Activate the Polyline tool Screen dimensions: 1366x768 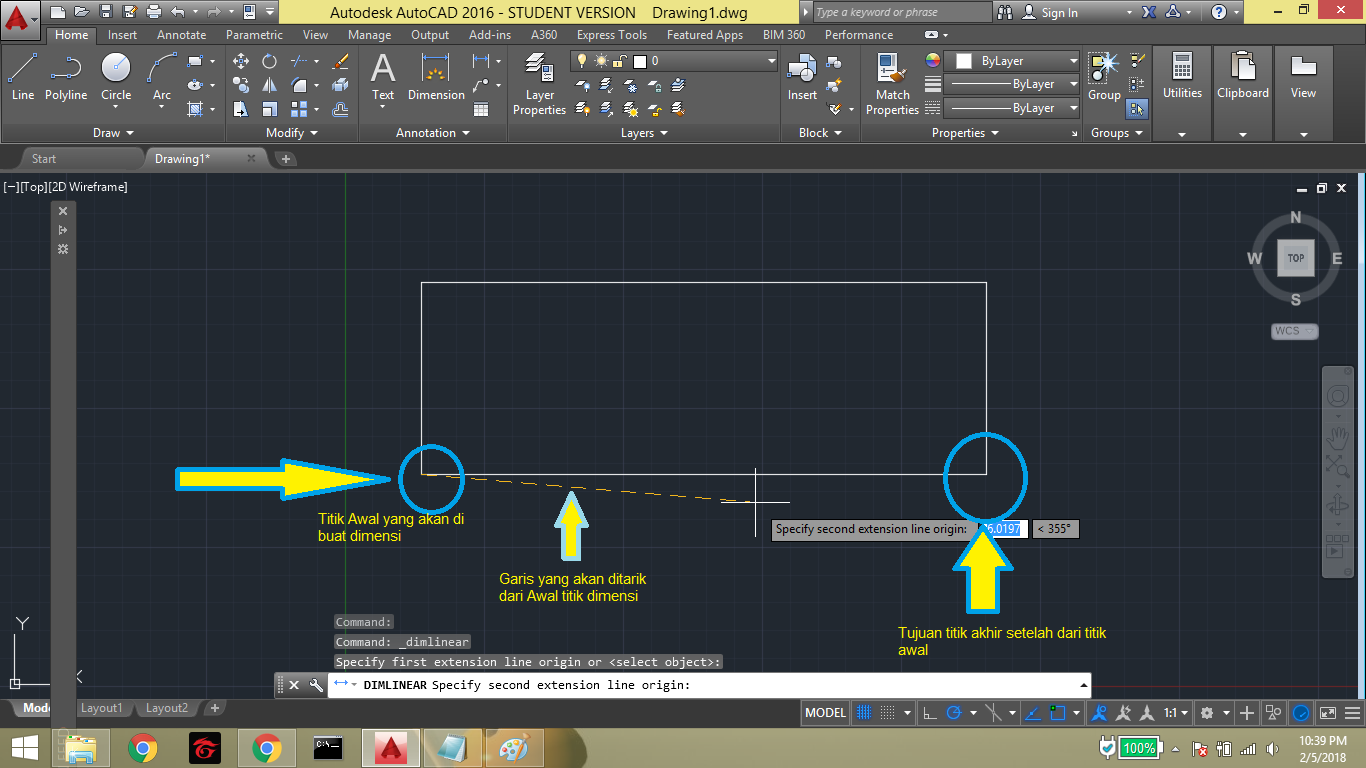(x=66, y=70)
